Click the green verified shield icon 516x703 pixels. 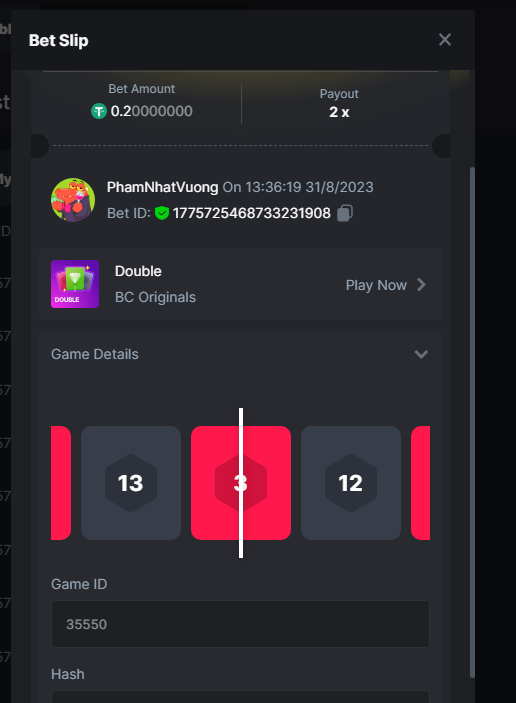click(162, 213)
